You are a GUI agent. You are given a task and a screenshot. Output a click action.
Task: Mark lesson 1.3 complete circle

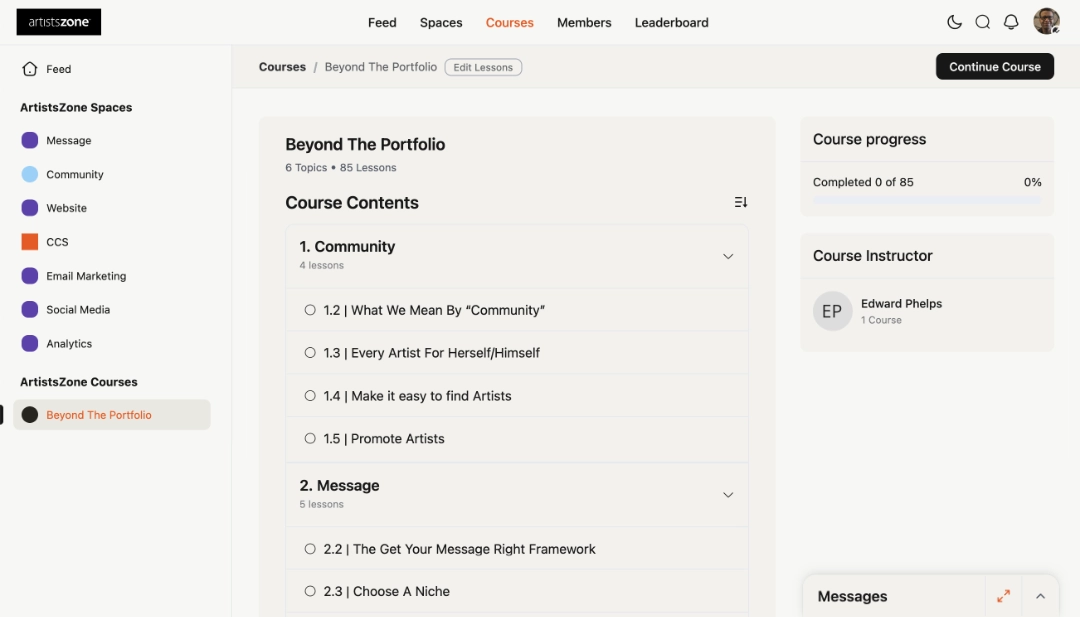(x=310, y=353)
